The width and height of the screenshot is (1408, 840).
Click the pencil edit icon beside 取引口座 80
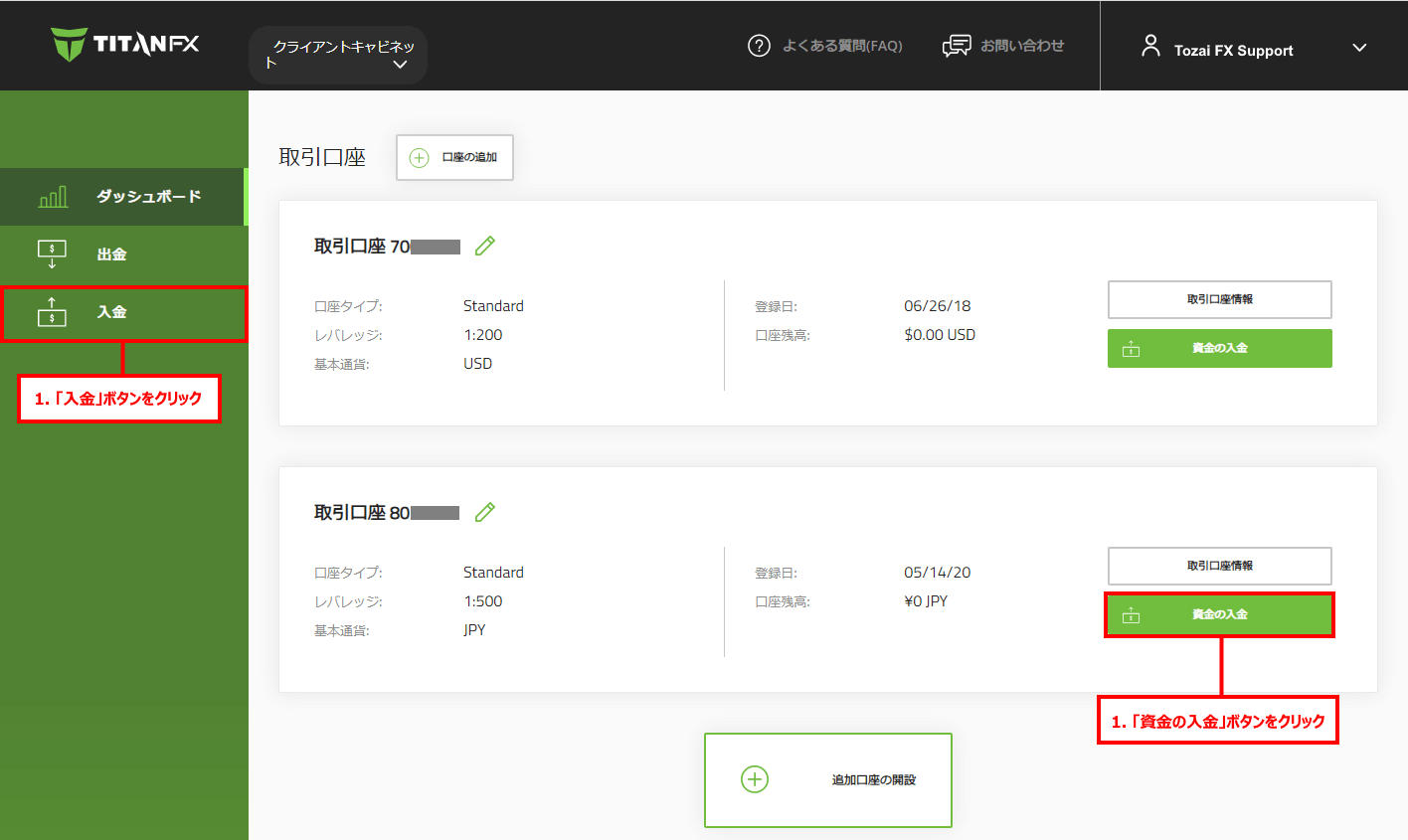click(x=484, y=511)
